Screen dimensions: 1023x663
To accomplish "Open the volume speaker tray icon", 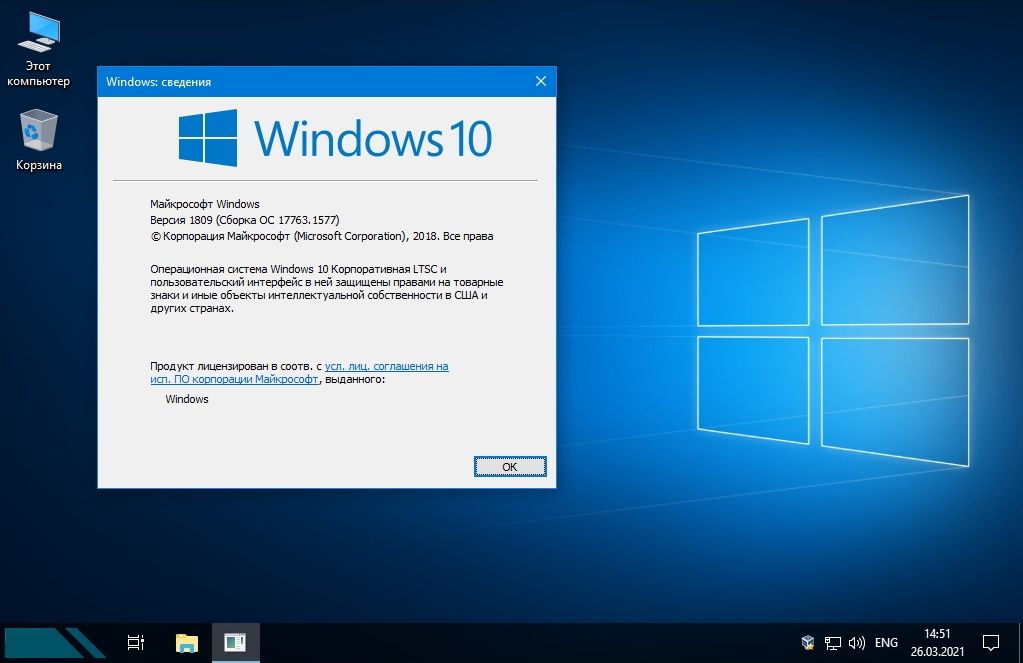I will (856, 642).
